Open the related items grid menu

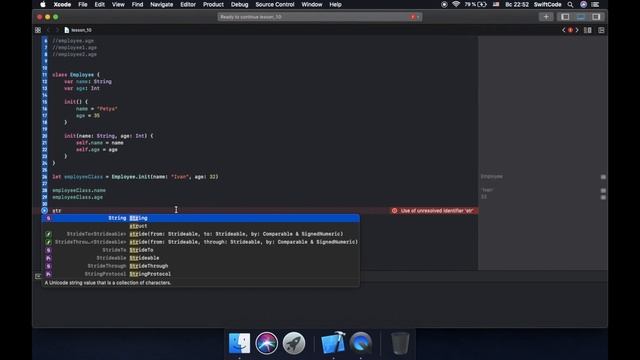[38, 30]
